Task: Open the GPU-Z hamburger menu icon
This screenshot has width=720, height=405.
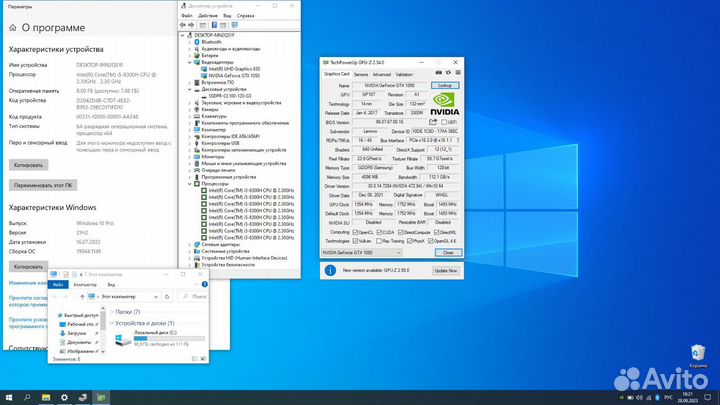Action: 458,73
